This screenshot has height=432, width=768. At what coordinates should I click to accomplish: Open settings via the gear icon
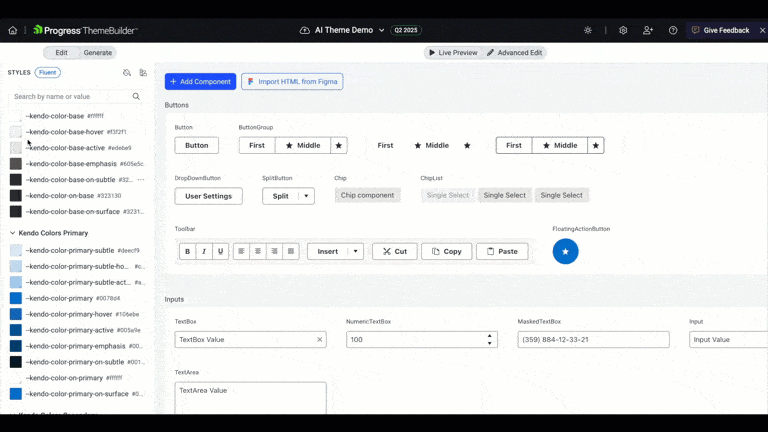pyautogui.click(x=623, y=30)
